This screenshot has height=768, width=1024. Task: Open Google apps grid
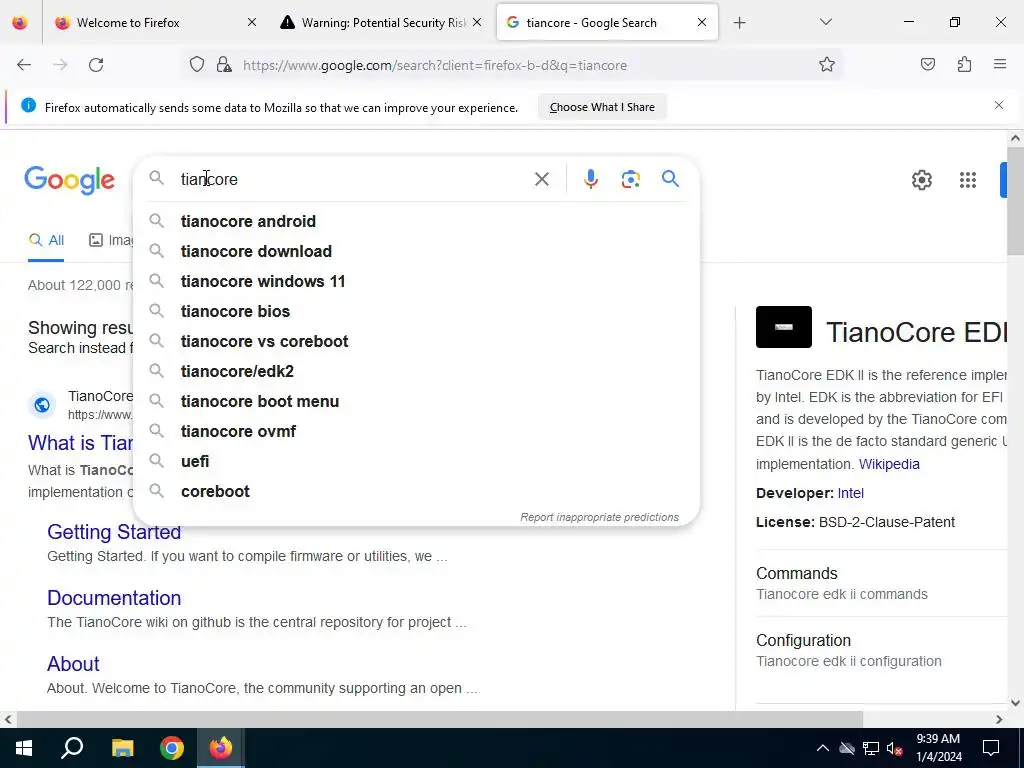(967, 180)
